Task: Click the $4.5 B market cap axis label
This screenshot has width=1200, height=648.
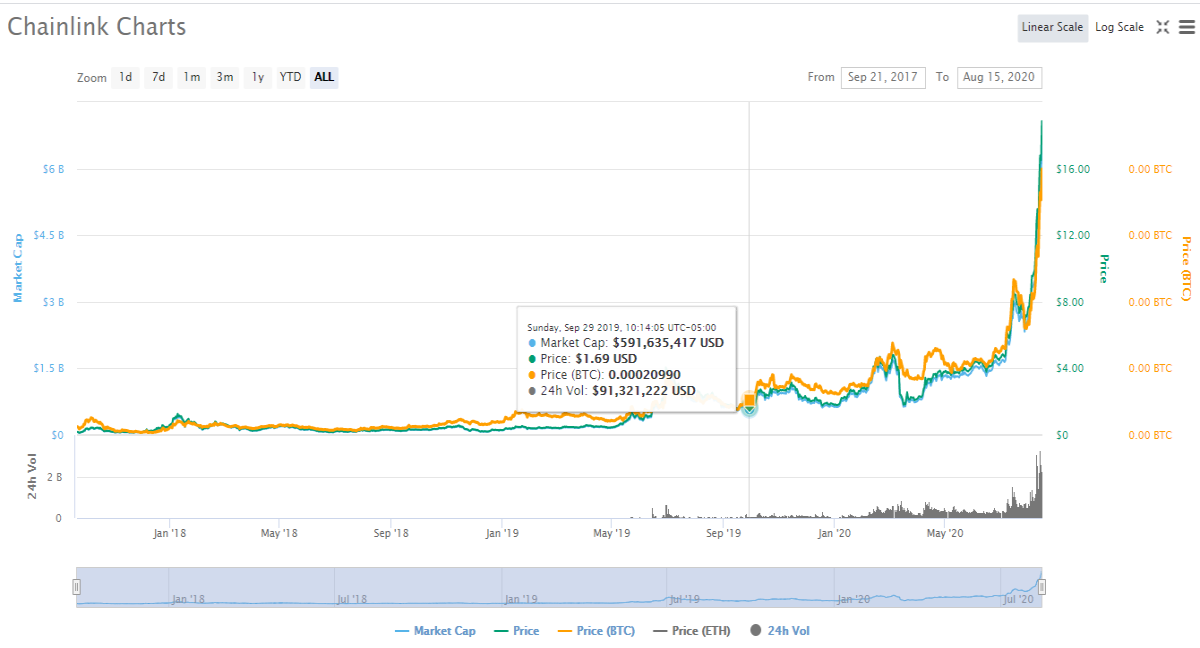Action: pyautogui.click(x=48, y=235)
